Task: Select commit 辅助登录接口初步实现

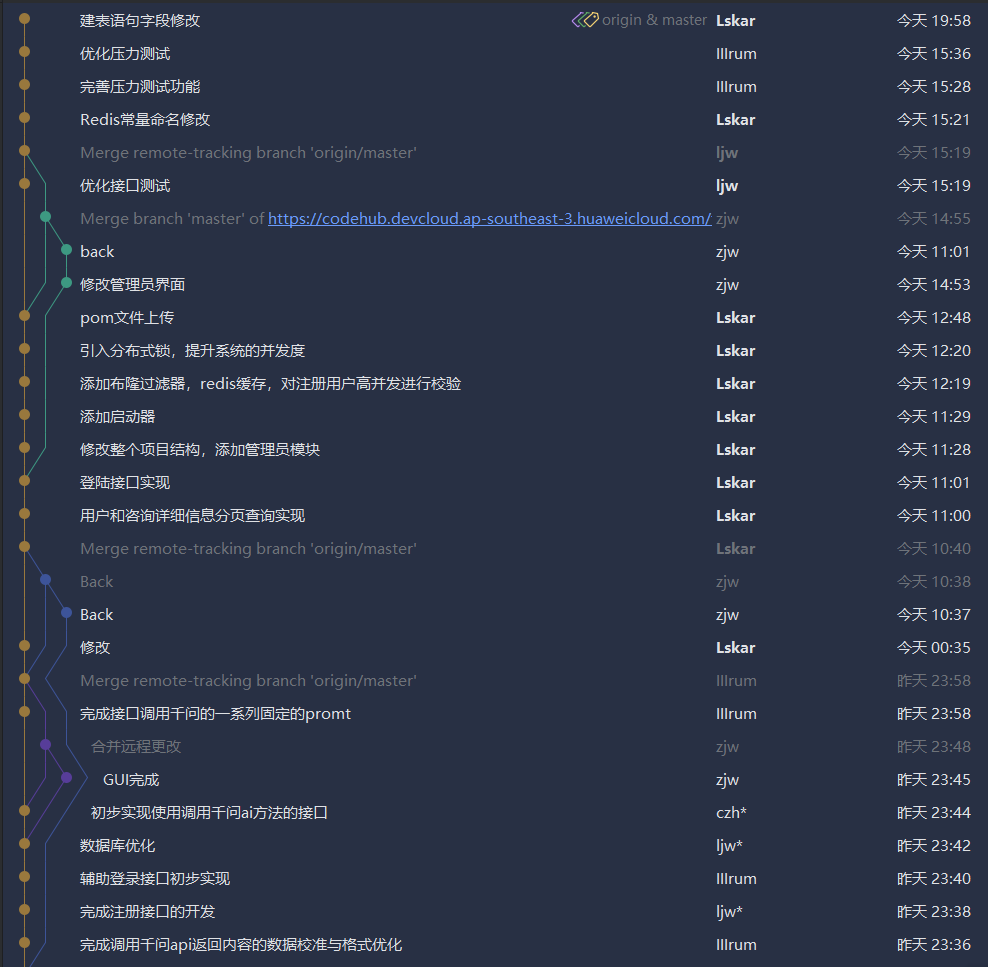Action: point(155,879)
